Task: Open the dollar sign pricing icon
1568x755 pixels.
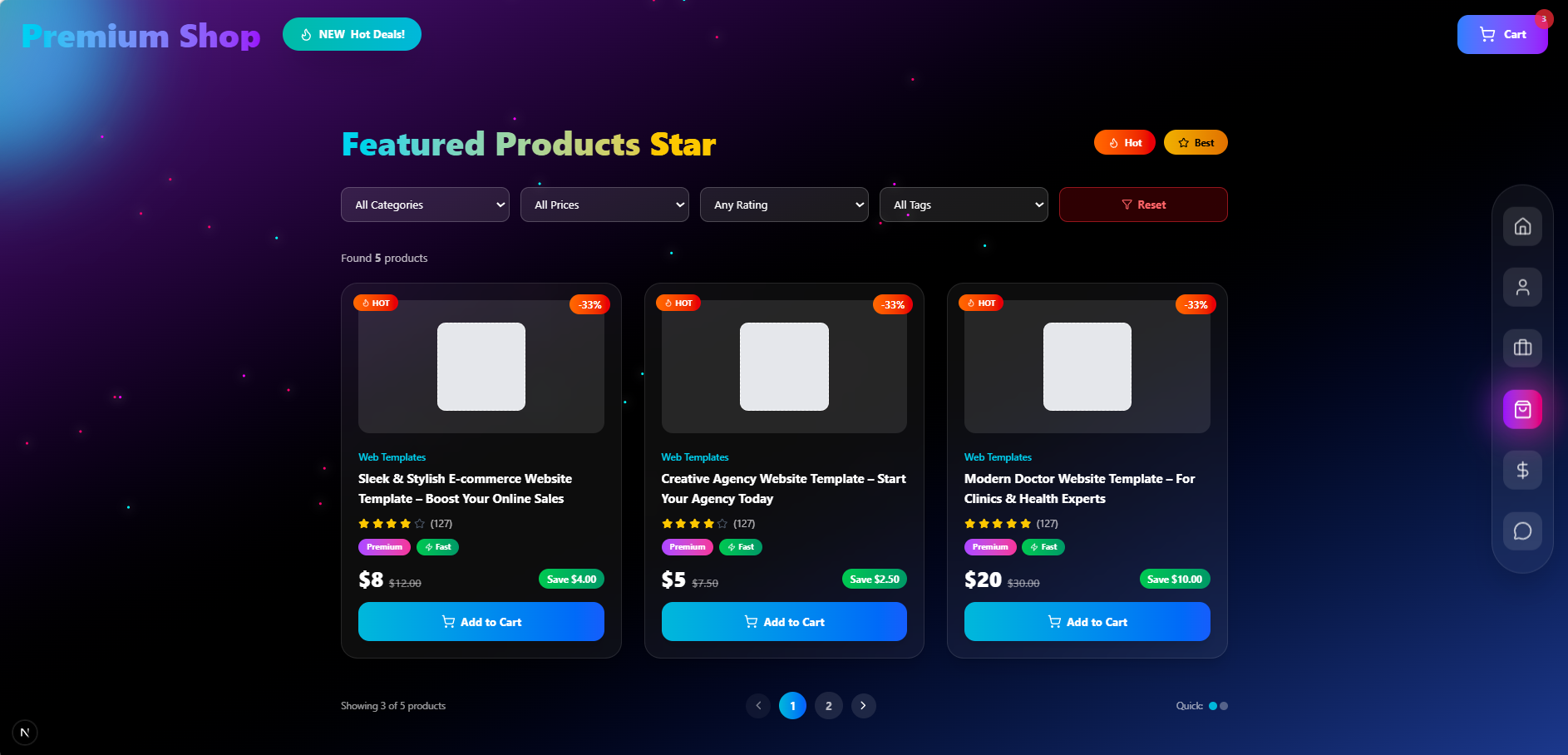Action: pyautogui.click(x=1522, y=470)
